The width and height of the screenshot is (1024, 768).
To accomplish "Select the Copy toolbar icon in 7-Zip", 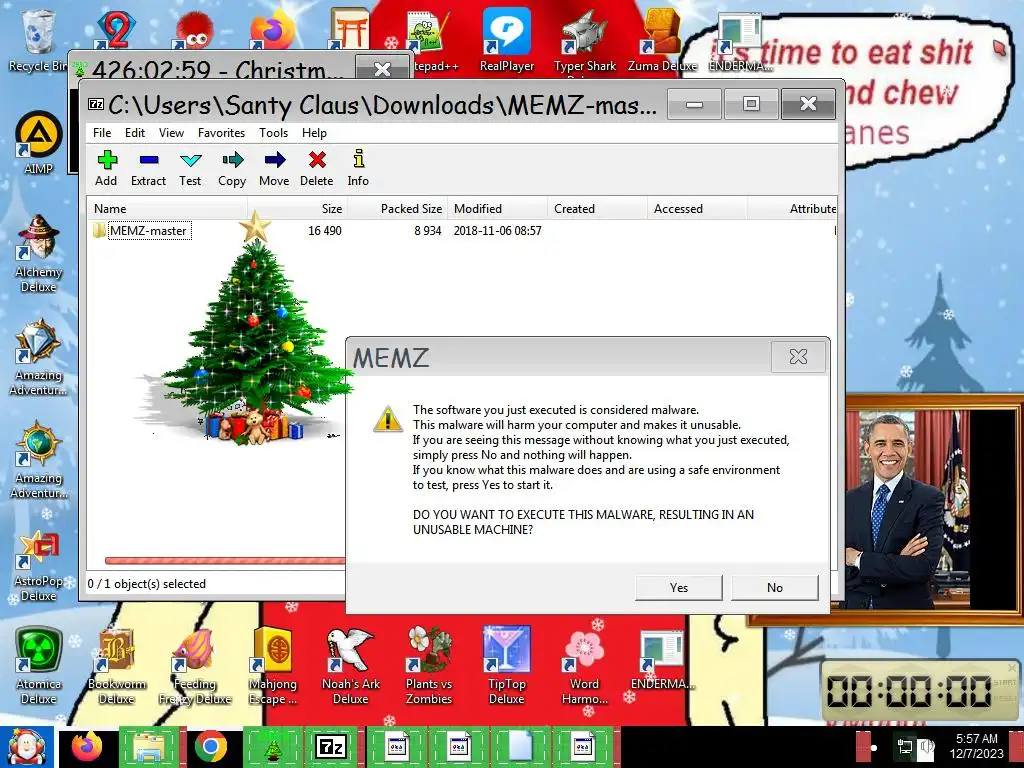I will coord(232,168).
